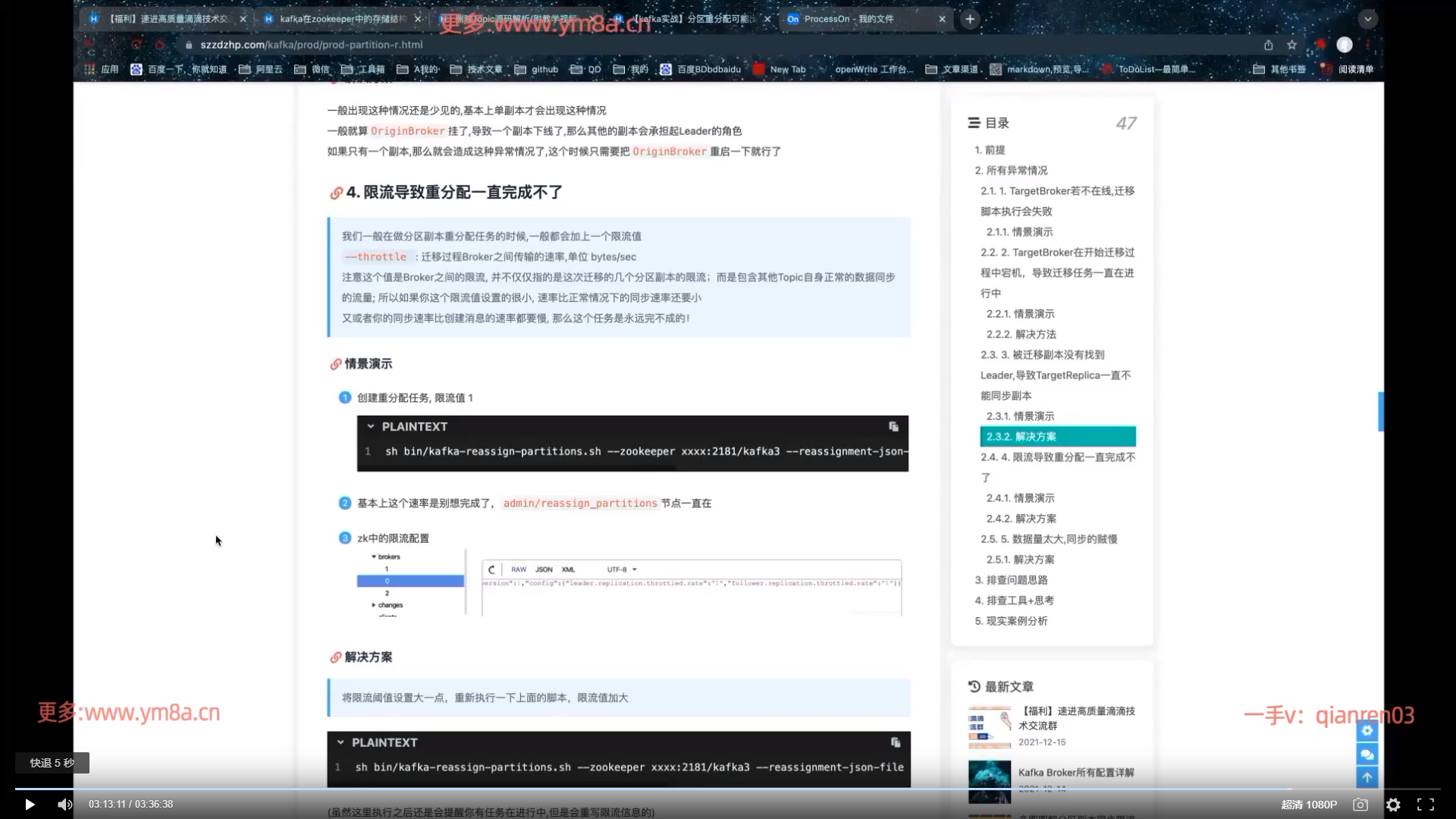This screenshot has width=1456, height=819.
Task: Open video player settings gear
Action: pyautogui.click(x=1393, y=805)
